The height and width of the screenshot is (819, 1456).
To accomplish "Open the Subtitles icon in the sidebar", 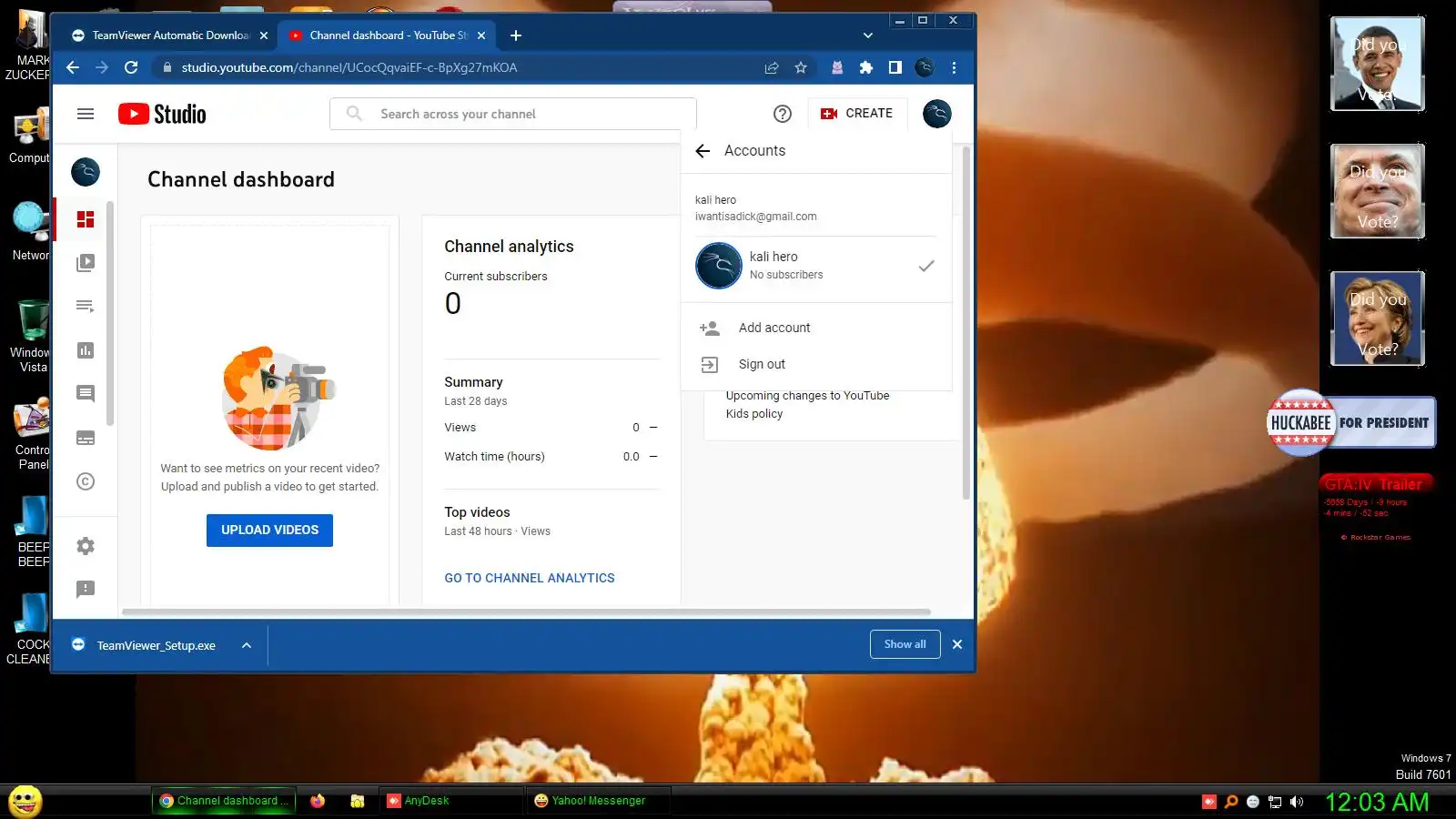I will 86,438.
